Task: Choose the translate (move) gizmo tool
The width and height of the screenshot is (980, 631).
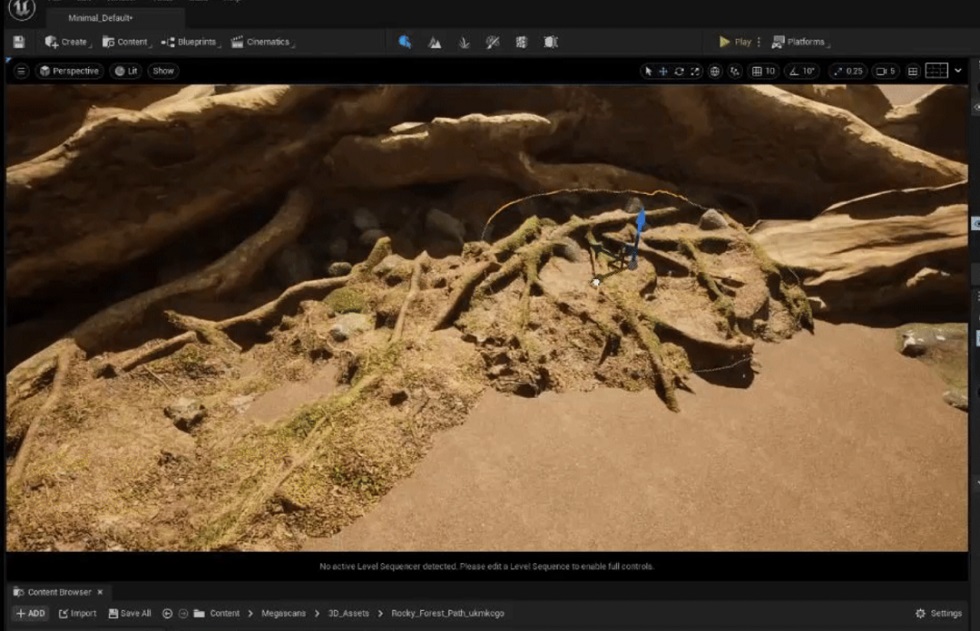Action: pos(663,71)
